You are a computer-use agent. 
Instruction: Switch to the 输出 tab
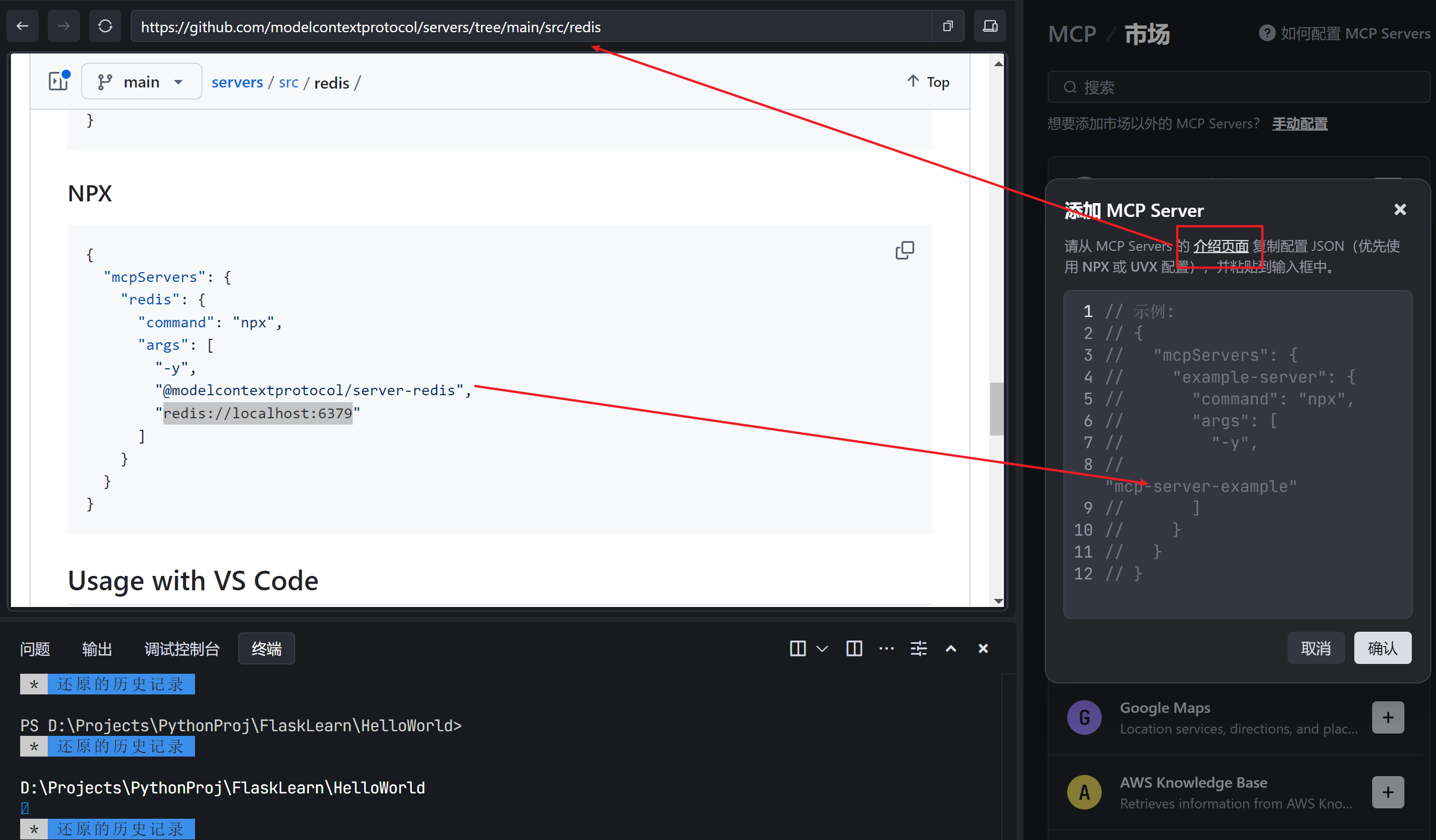(97, 649)
